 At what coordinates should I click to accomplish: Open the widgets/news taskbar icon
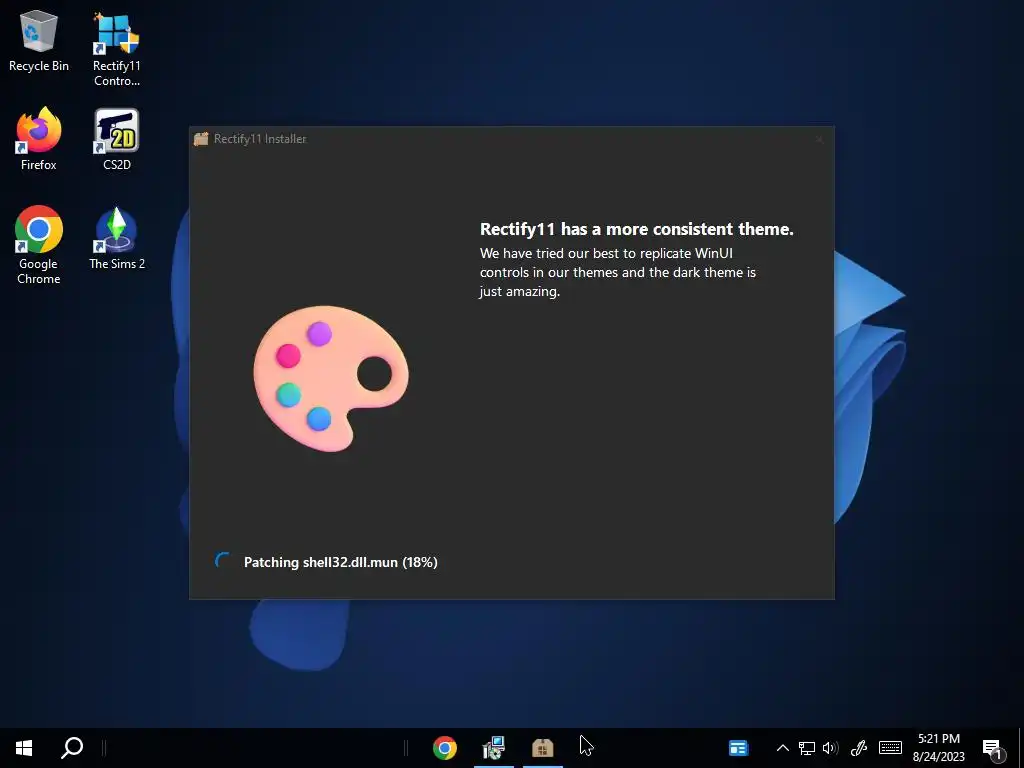pos(738,748)
